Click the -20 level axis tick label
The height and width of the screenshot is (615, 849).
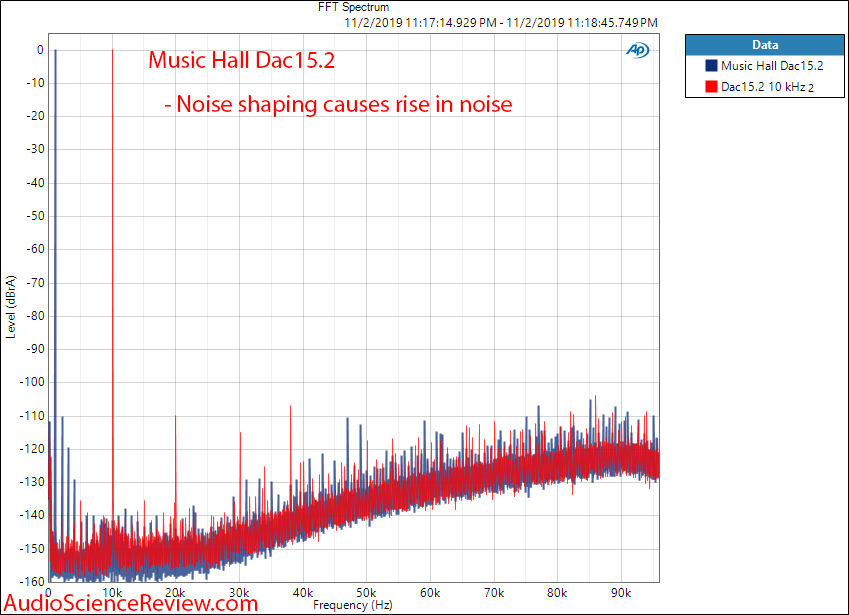pyautogui.click(x=35, y=116)
